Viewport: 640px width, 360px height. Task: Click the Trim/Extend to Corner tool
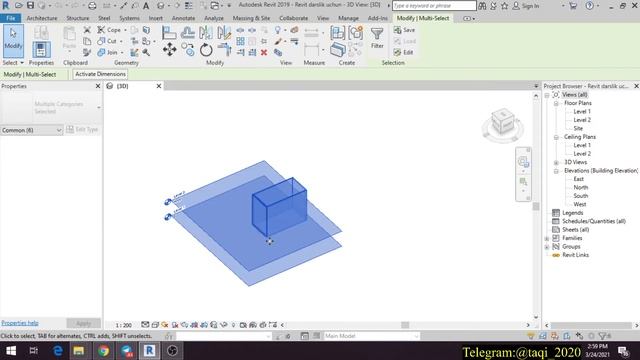pos(224,50)
